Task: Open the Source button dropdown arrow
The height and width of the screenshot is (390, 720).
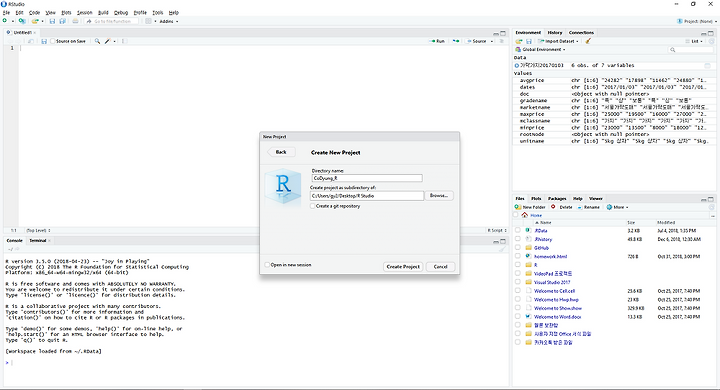Action: tap(492, 41)
